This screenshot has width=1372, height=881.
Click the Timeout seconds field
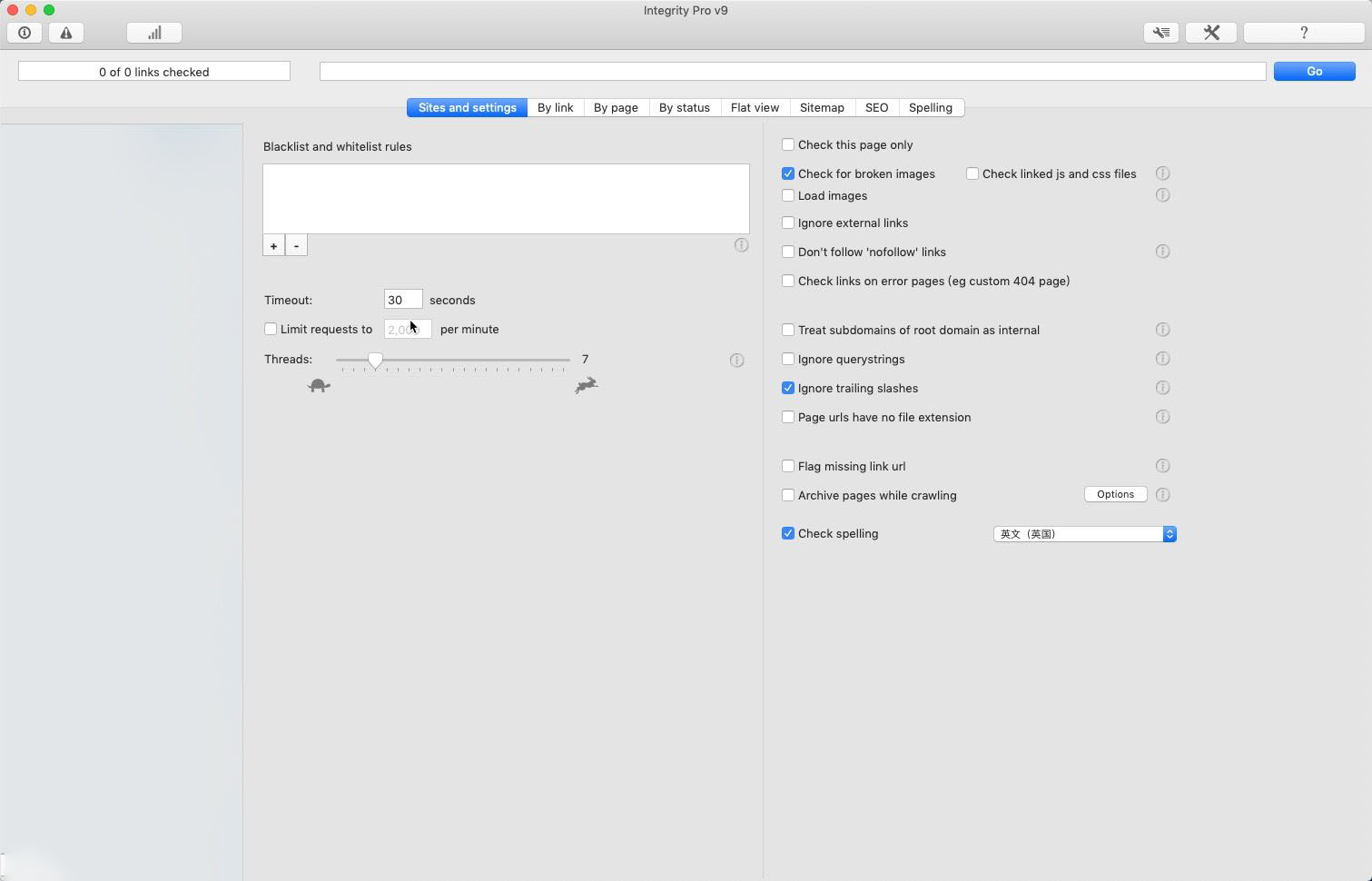(x=403, y=299)
